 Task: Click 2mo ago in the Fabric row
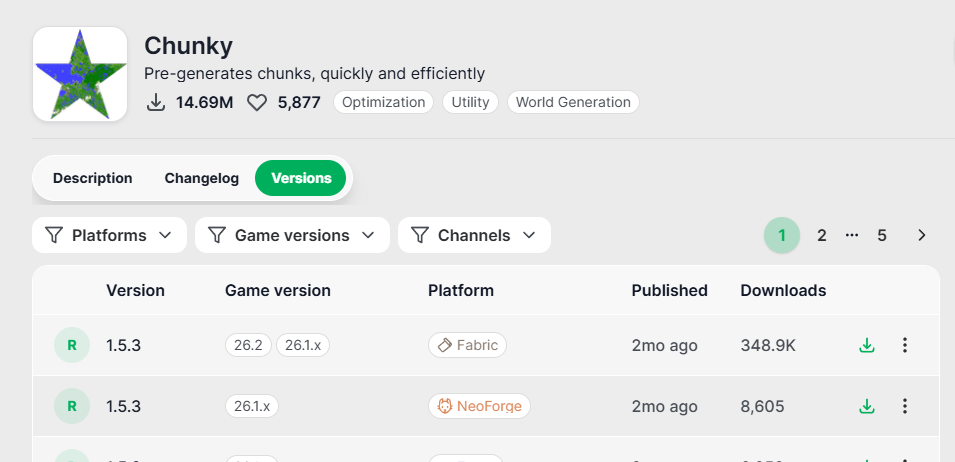[x=664, y=346]
